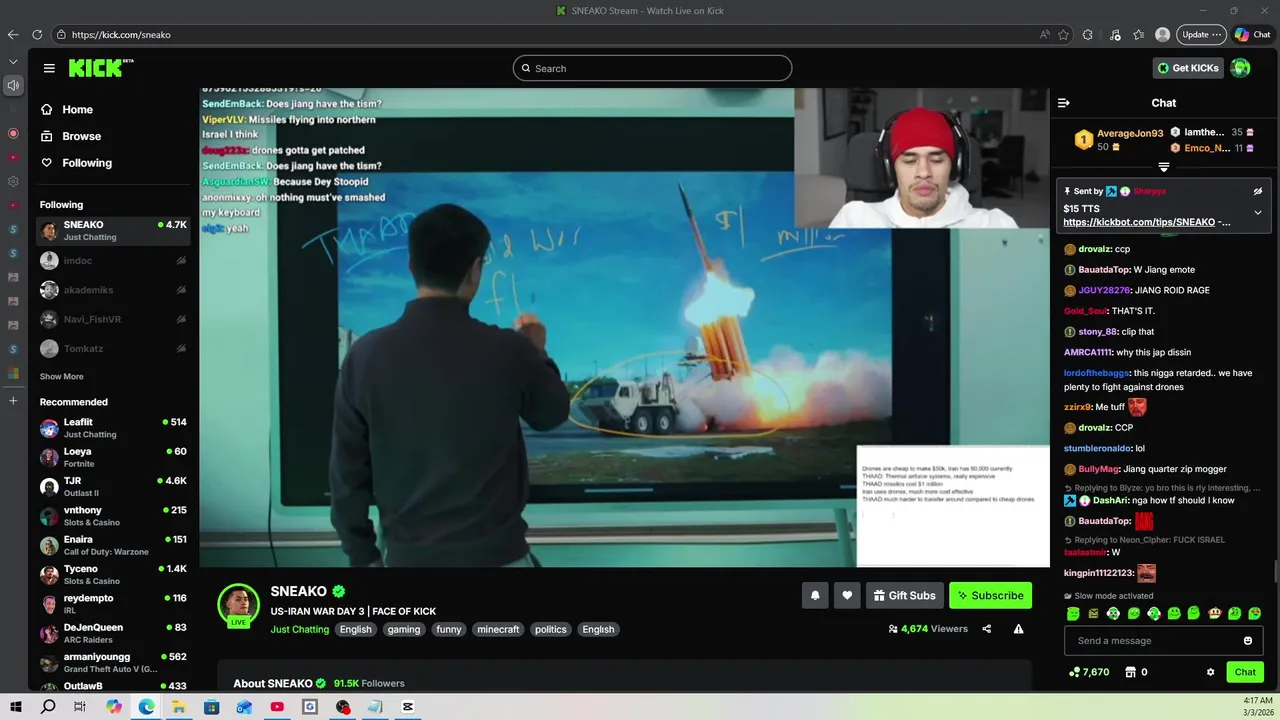Go back in the browser
Viewport: 1280px width, 720px height.
click(x=13, y=34)
